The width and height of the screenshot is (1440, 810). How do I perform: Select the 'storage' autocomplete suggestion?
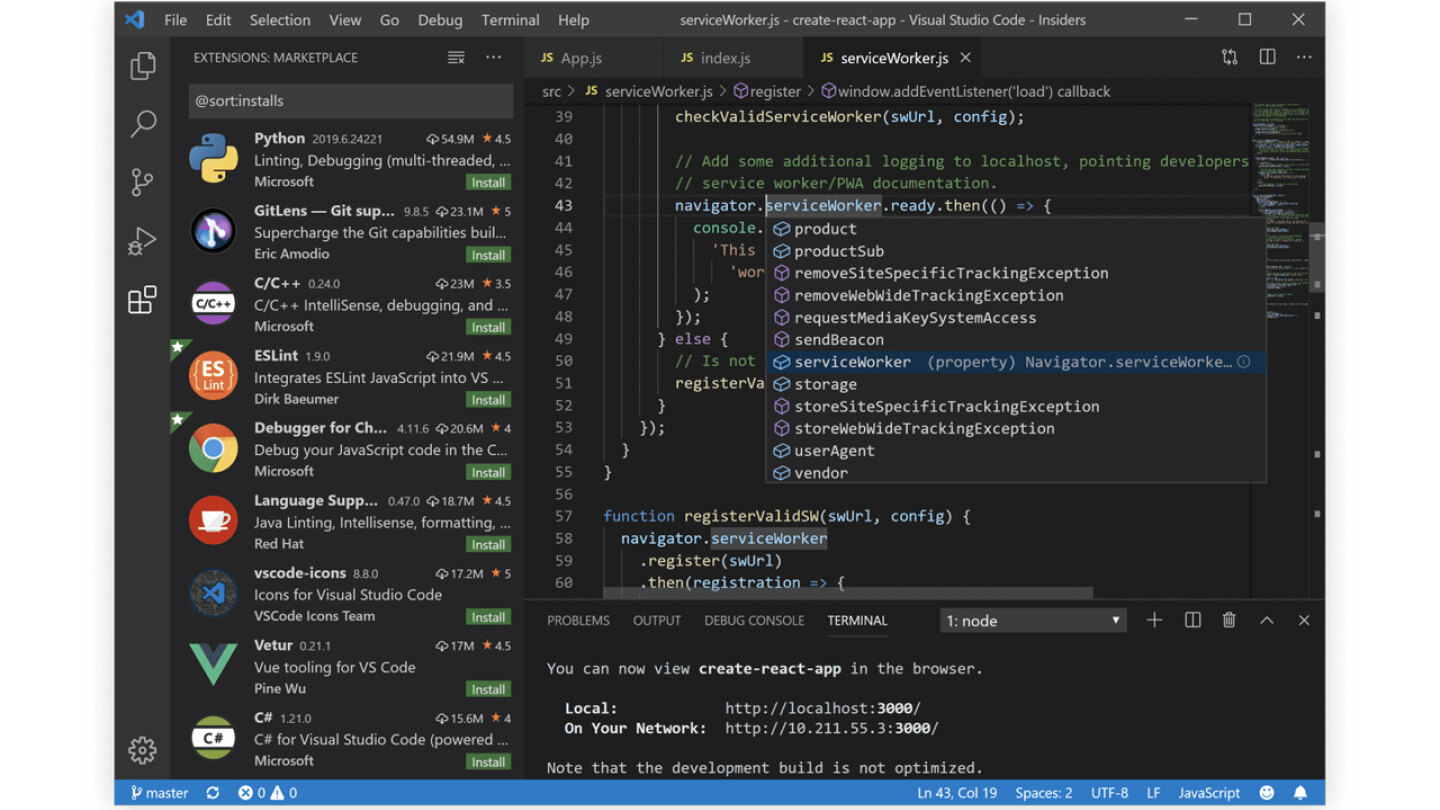(x=1016, y=384)
